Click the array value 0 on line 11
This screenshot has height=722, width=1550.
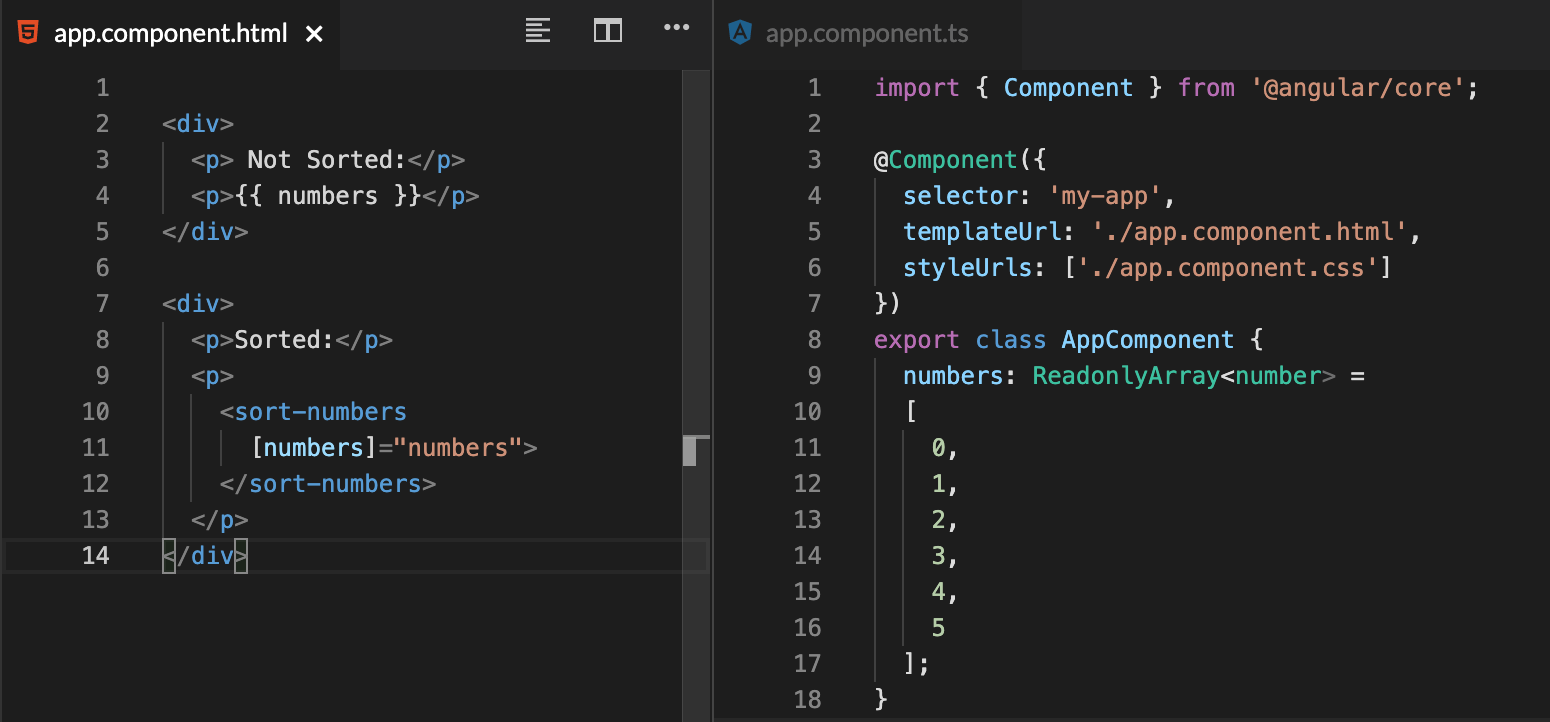coord(939,448)
